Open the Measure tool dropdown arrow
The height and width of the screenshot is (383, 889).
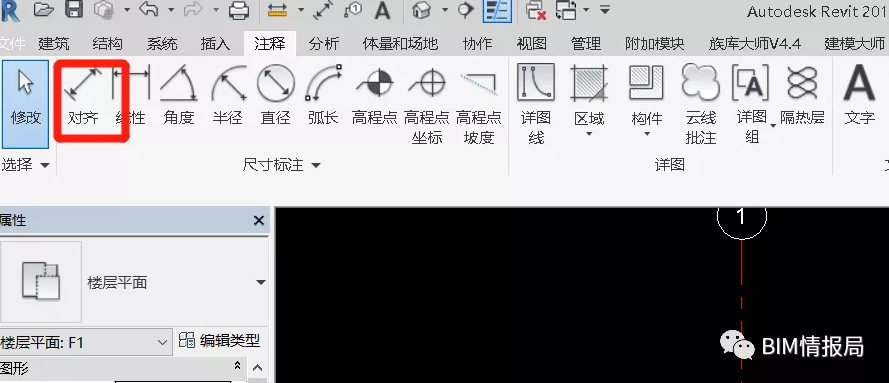coord(300,10)
